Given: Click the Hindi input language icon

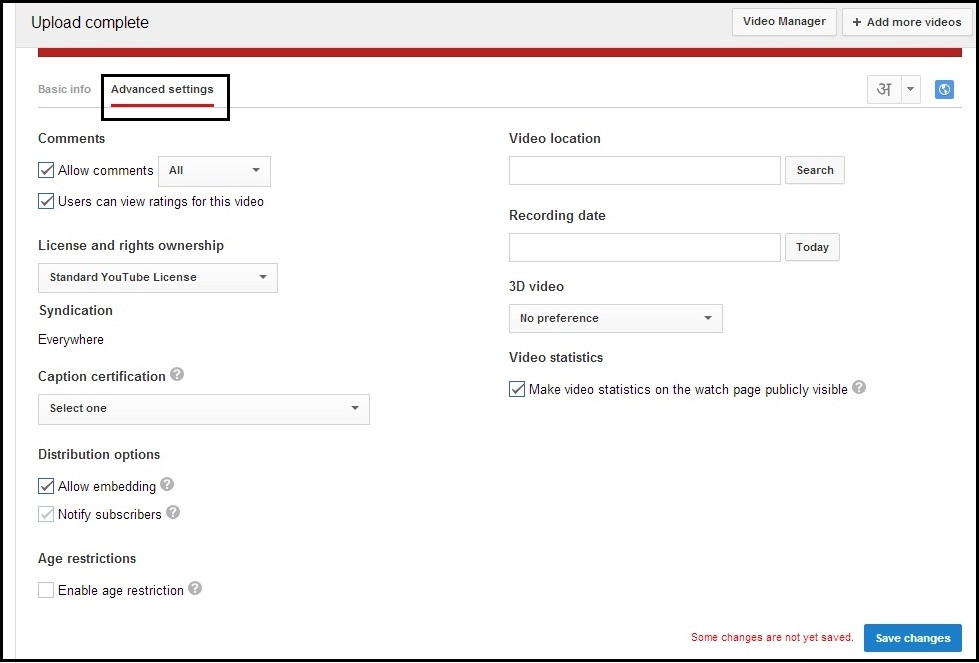Looking at the screenshot, I should [x=883, y=89].
